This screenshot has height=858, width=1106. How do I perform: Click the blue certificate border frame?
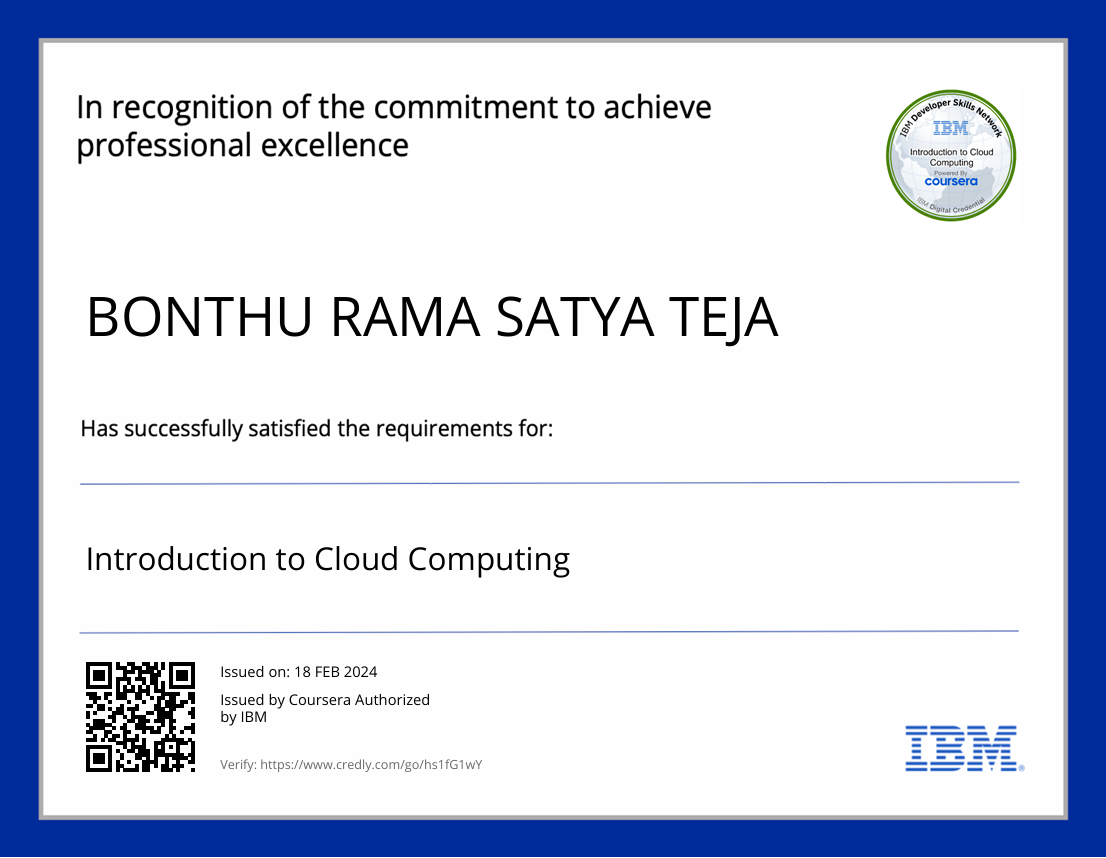(17, 429)
